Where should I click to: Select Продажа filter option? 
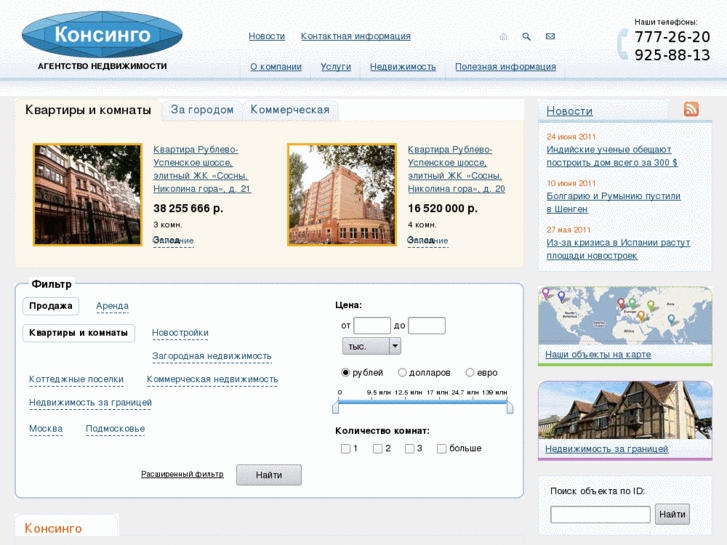pos(51,306)
